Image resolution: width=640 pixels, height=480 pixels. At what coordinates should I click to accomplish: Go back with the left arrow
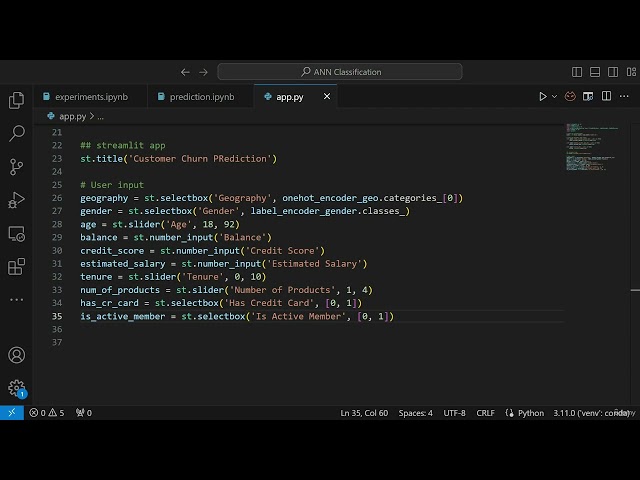pyautogui.click(x=185, y=72)
